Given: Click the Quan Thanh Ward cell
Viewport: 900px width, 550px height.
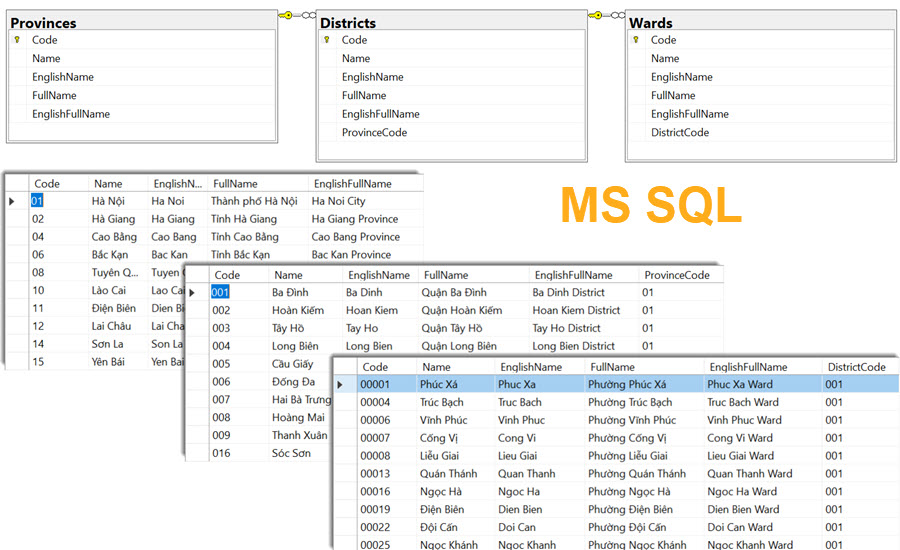Looking at the screenshot, I should (x=749, y=474).
